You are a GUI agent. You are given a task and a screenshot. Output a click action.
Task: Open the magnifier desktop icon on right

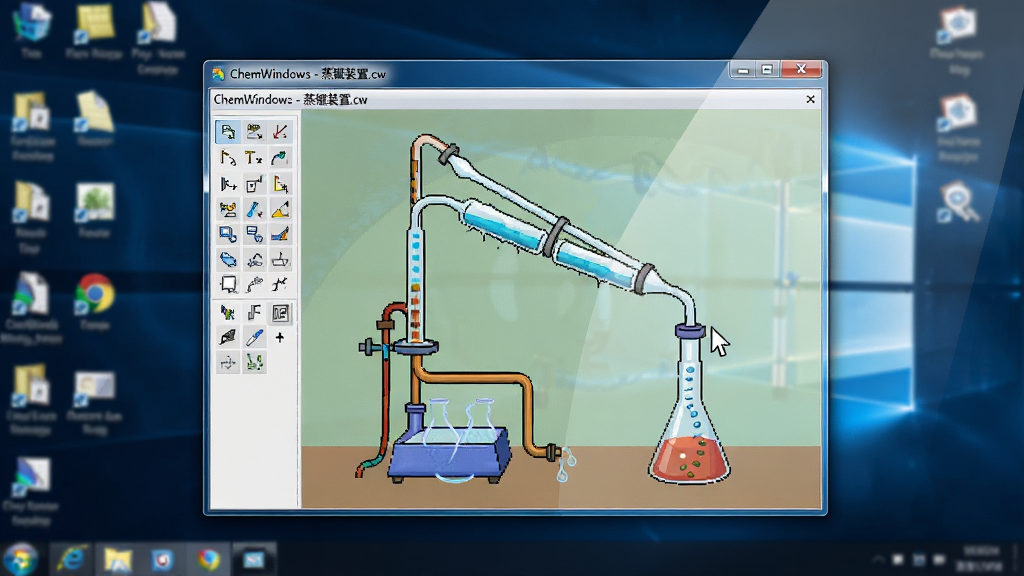(958, 203)
